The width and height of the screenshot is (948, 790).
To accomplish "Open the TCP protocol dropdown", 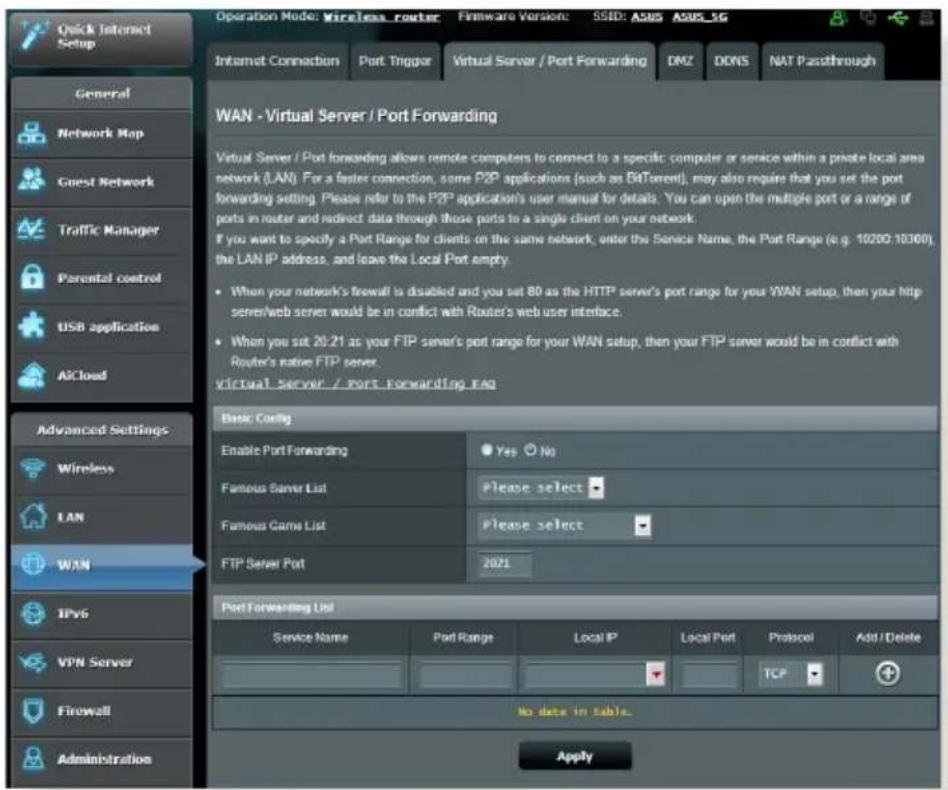I will [791, 673].
